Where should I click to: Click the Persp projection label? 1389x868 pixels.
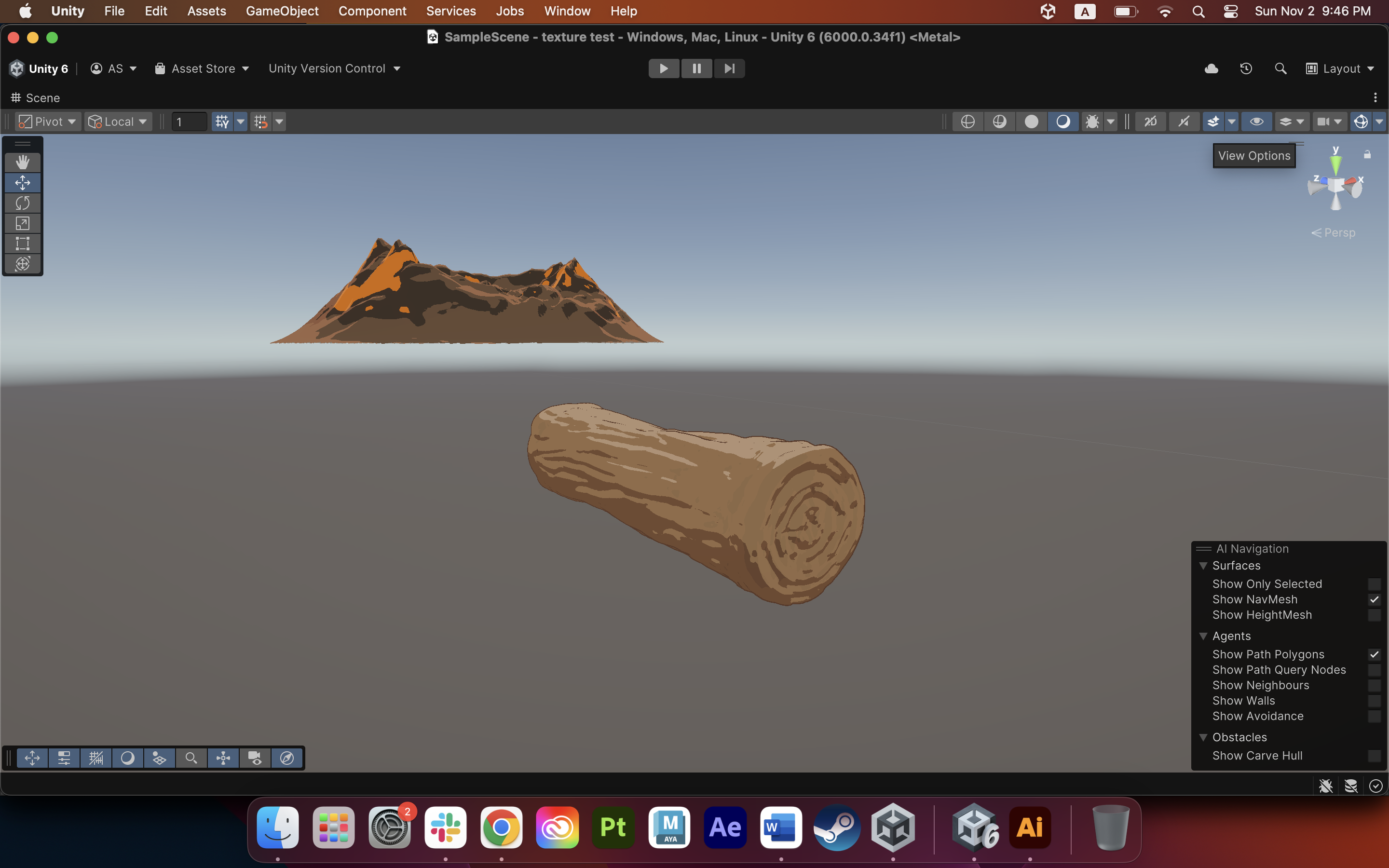point(1338,232)
